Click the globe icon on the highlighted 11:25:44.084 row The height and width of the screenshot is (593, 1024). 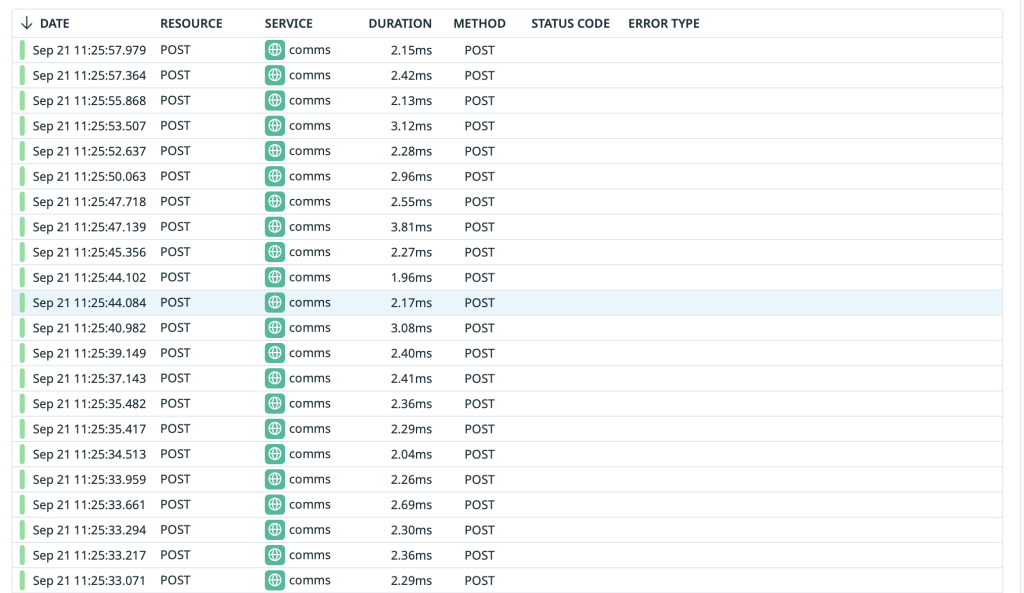[x=274, y=302]
